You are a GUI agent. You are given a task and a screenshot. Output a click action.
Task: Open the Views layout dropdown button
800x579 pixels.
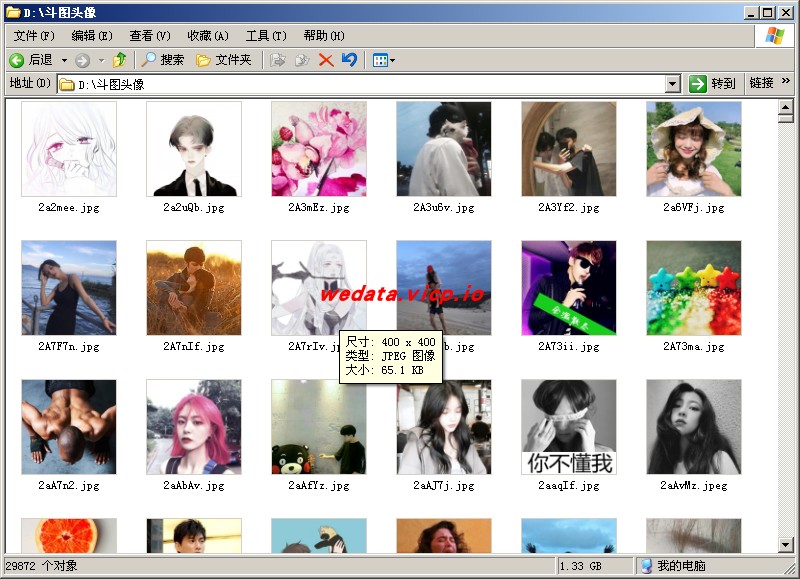pos(384,60)
